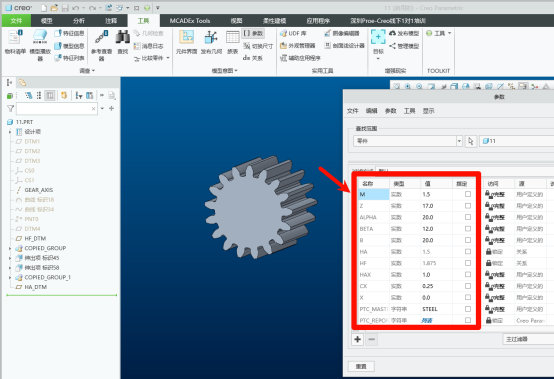Click the filter funnel icon in model tree
The width and height of the screenshot is (554, 379).
(11, 108)
